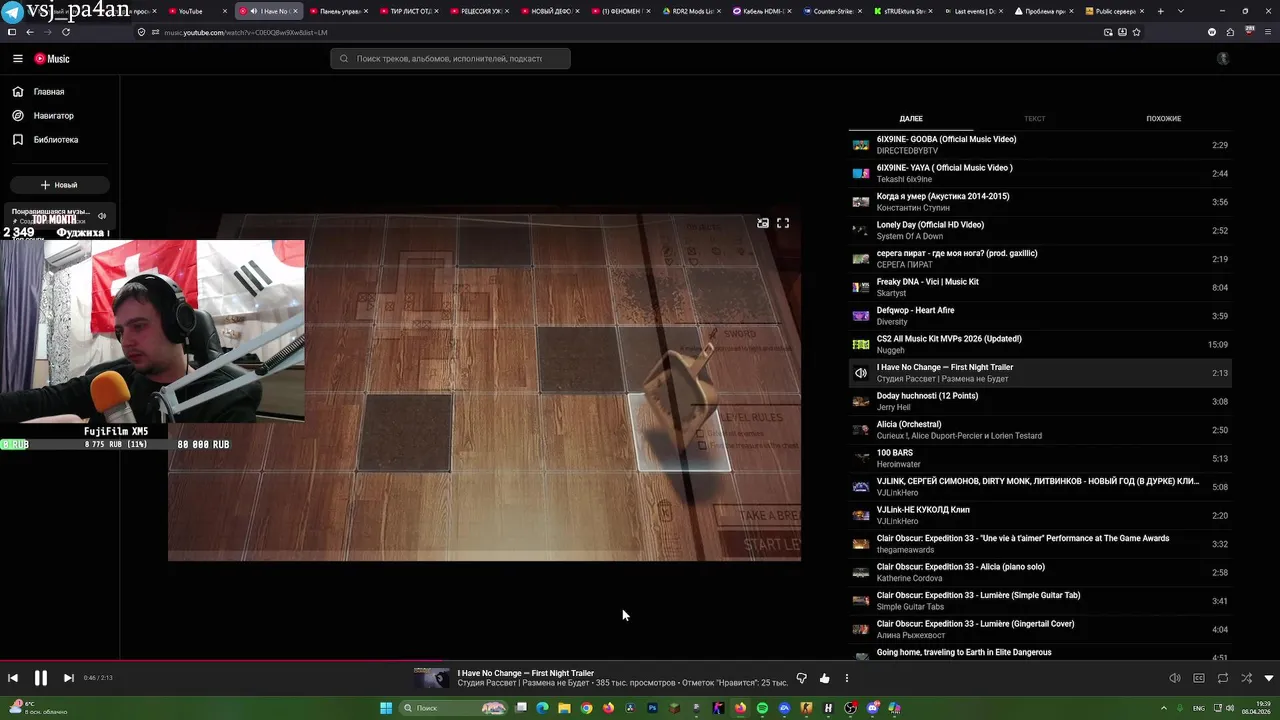Viewport: 1280px width, 720px height.
Task: Open the YouTube Music hamburger menu
Action: [17, 59]
